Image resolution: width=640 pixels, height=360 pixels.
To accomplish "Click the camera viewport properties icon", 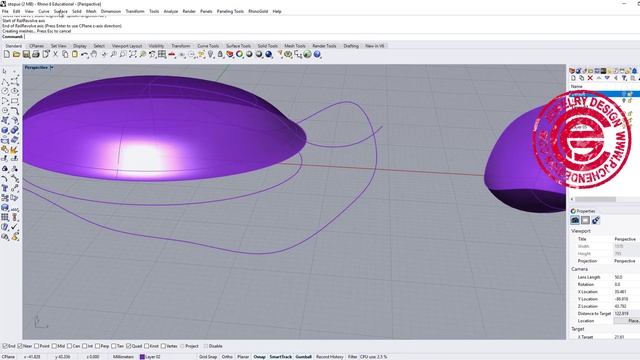I will pyautogui.click(x=575, y=220).
